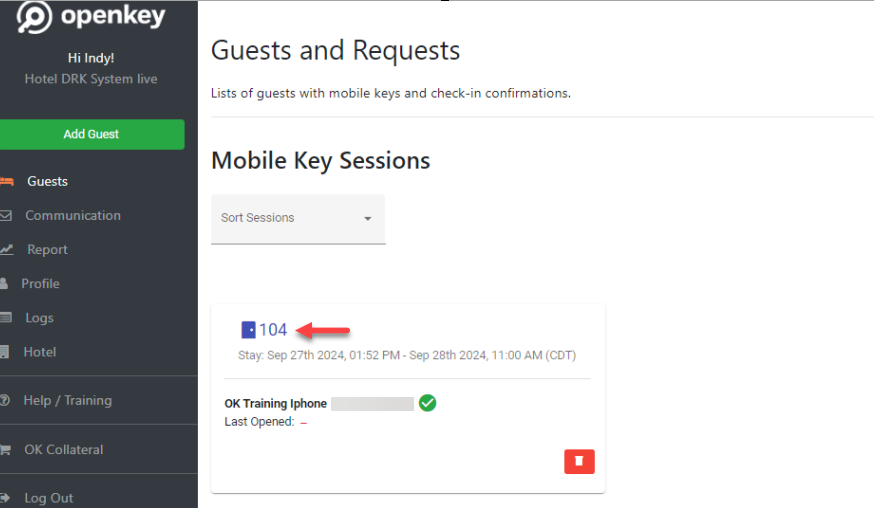Open the Profile menu item
874x508 pixels.
tap(40, 283)
